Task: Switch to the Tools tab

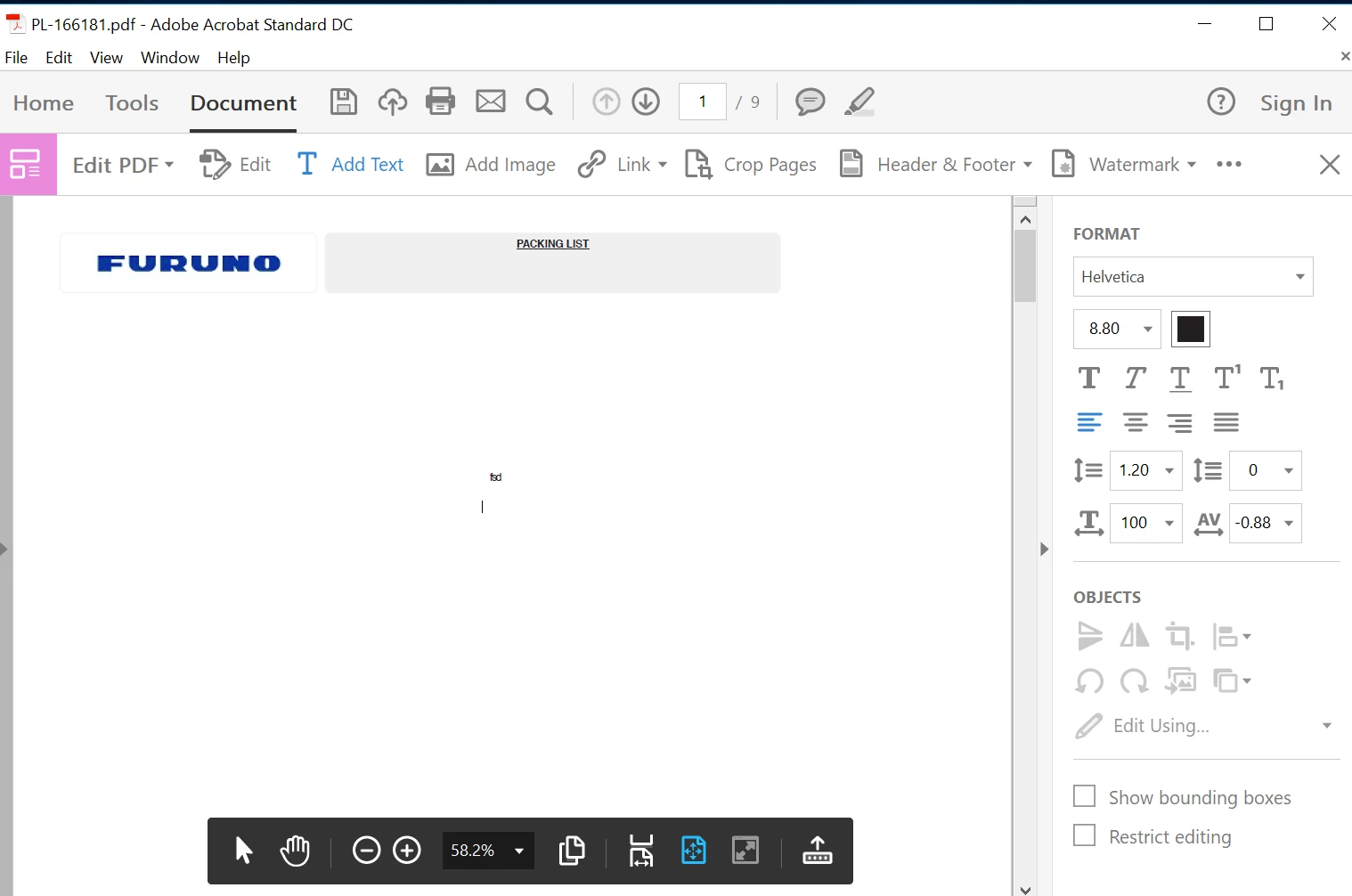Action: (x=132, y=102)
